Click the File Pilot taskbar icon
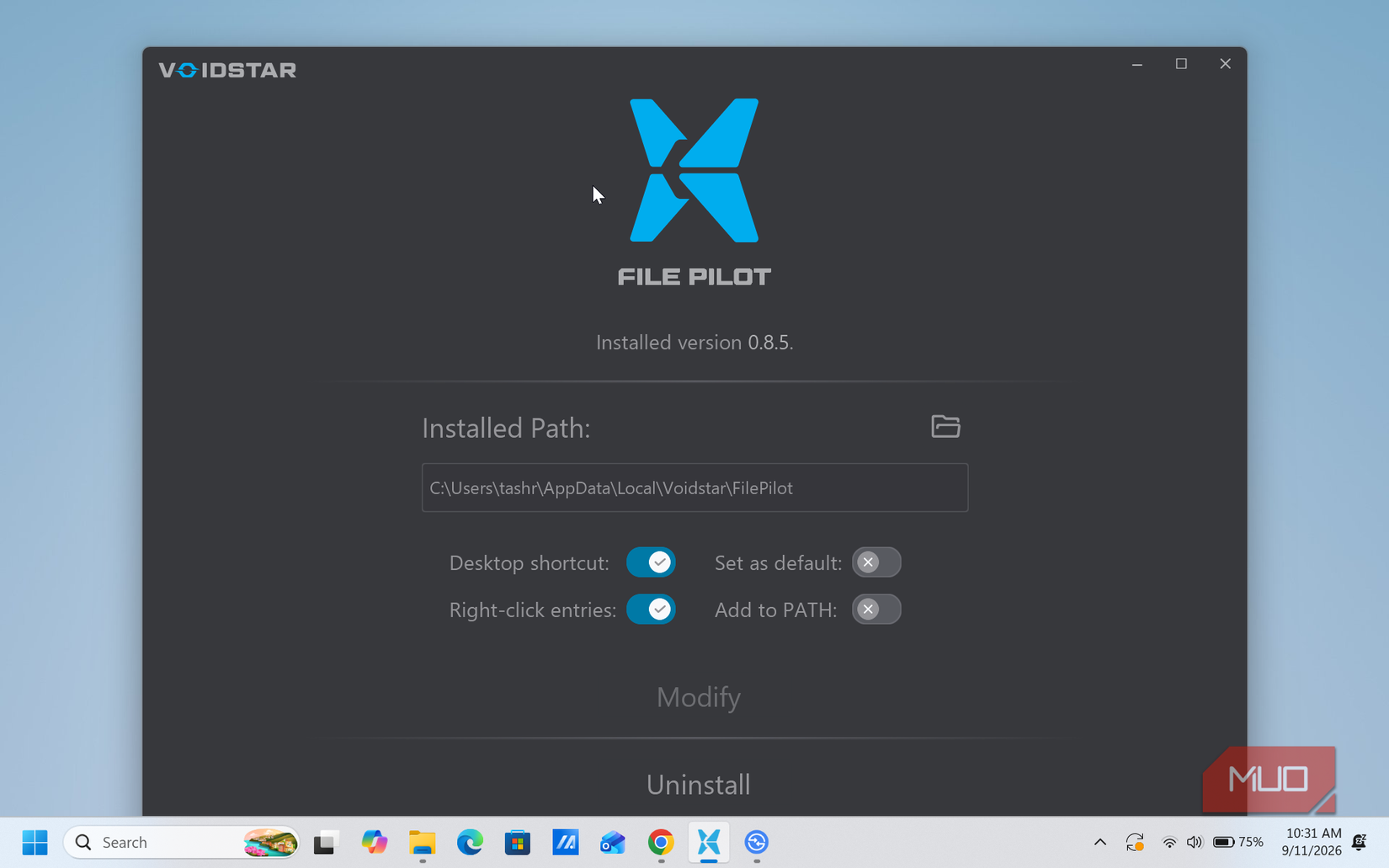This screenshot has width=1389, height=868. coord(709,842)
